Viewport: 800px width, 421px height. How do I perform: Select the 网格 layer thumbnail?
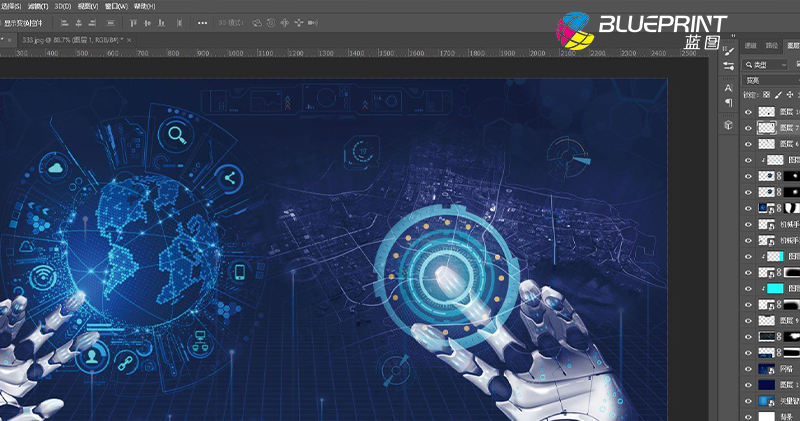(x=767, y=369)
